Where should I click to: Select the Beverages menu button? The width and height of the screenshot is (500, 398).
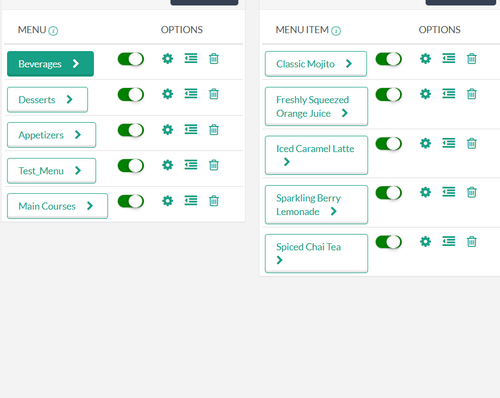50,64
